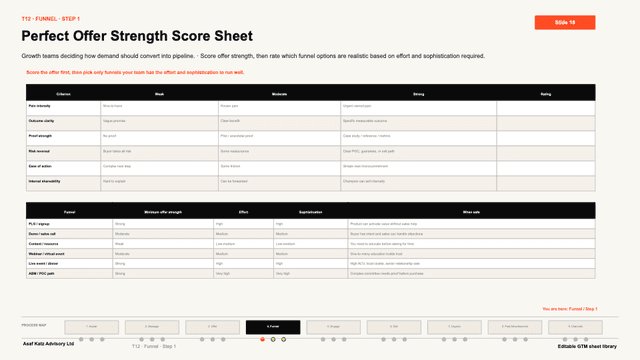Open the 7. Organic process map step
640x360 pixels.
coord(454,327)
